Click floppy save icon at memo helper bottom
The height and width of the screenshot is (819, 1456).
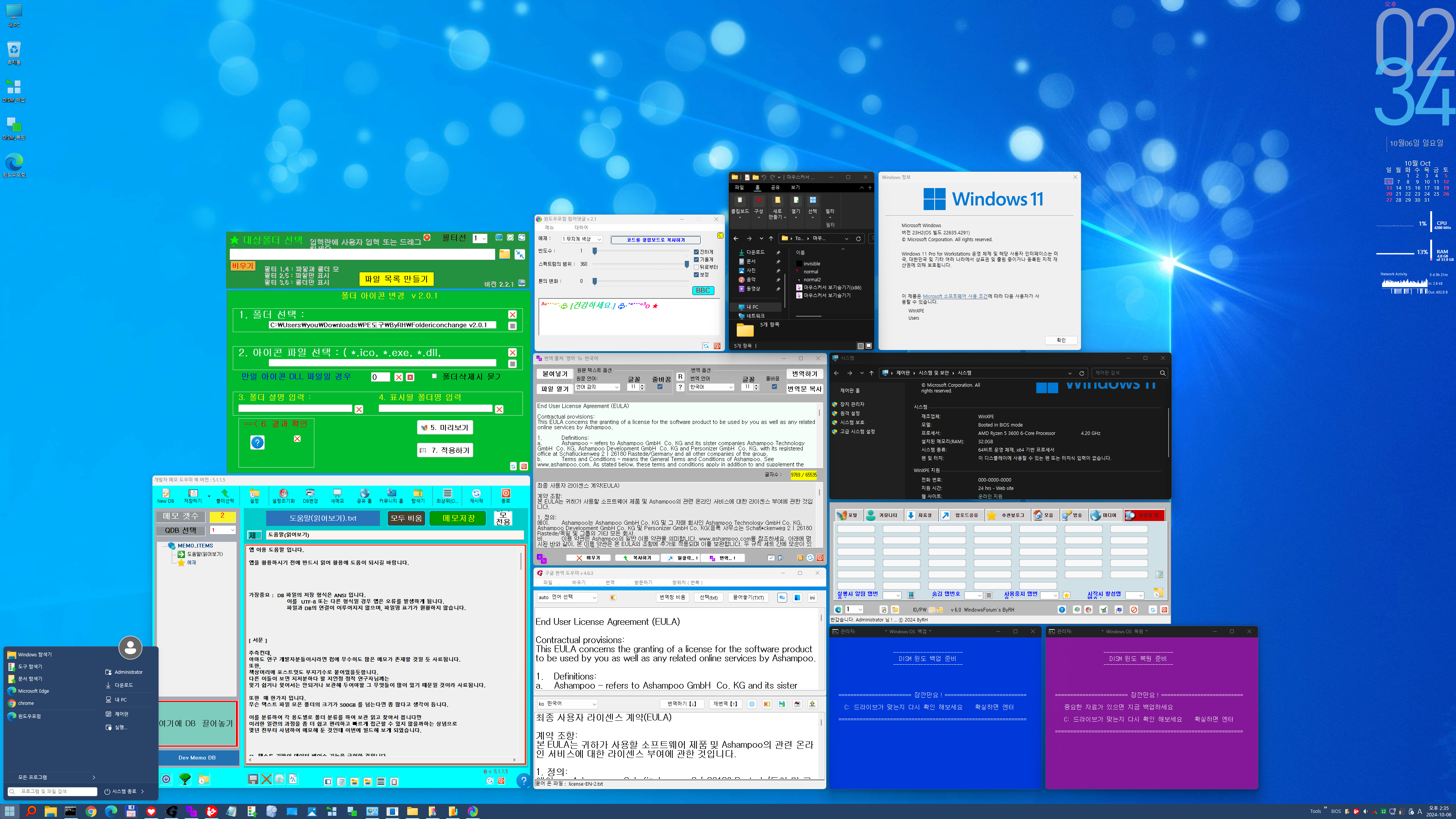coord(253,780)
